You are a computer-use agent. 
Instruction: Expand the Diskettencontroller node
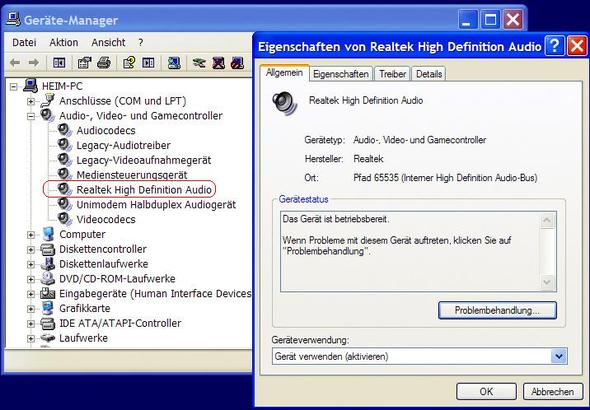[31, 250]
